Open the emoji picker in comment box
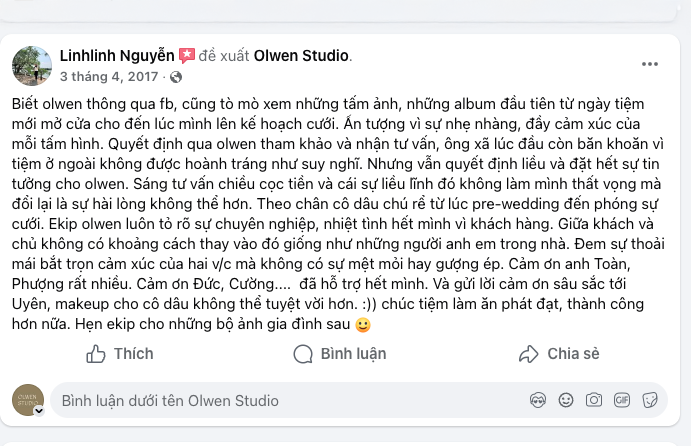This screenshot has width=691, height=446. [566, 401]
